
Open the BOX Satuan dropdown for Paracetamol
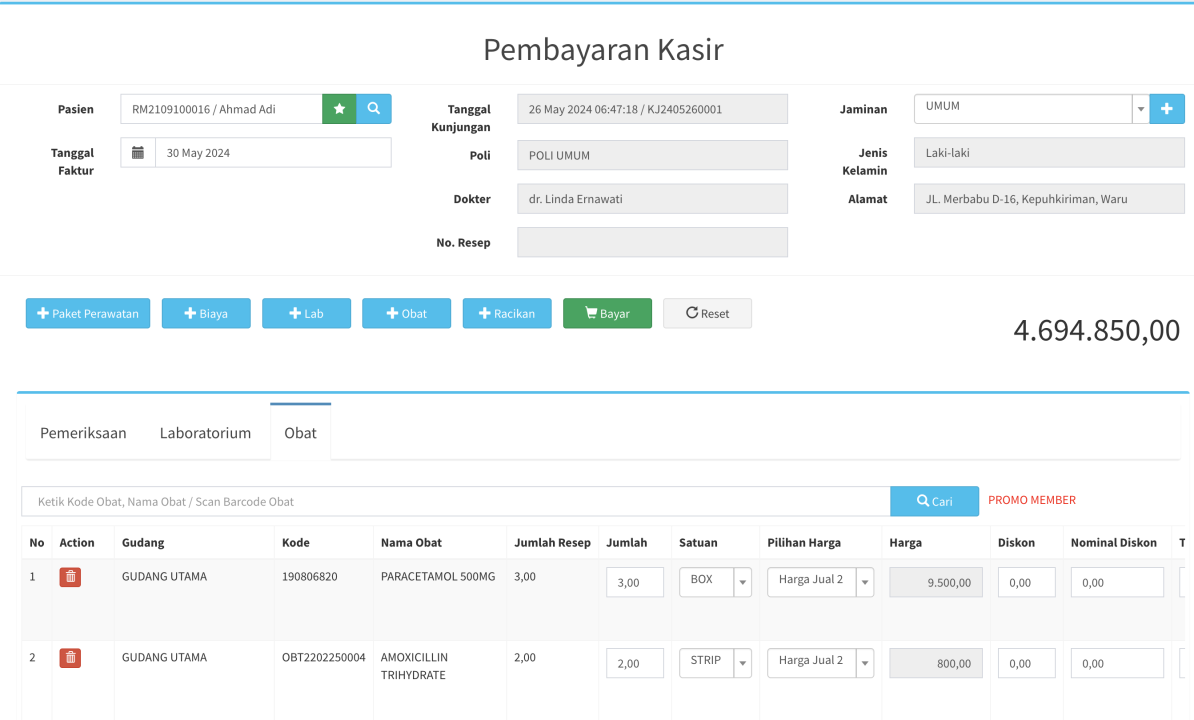pos(742,582)
